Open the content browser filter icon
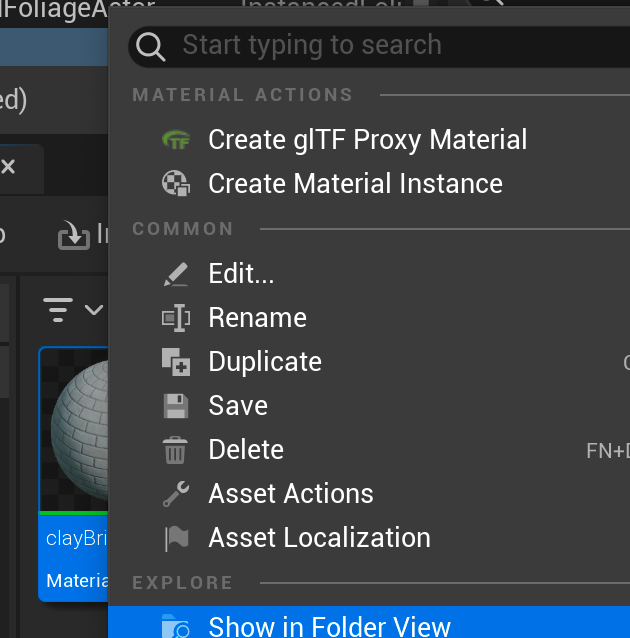Image resolution: width=630 pixels, height=638 pixels. click(59, 310)
